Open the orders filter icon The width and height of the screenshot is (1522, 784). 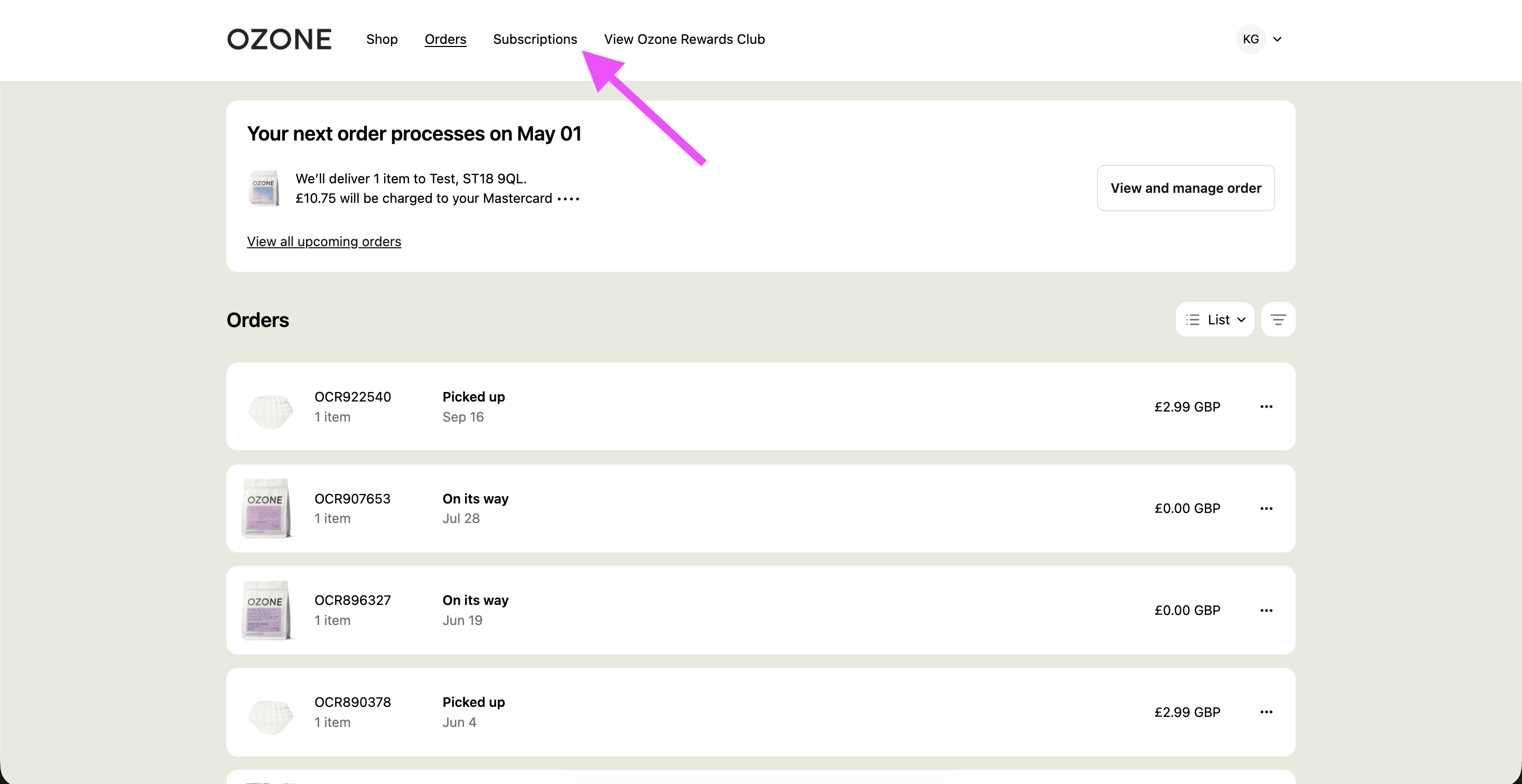[x=1278, y=320]
